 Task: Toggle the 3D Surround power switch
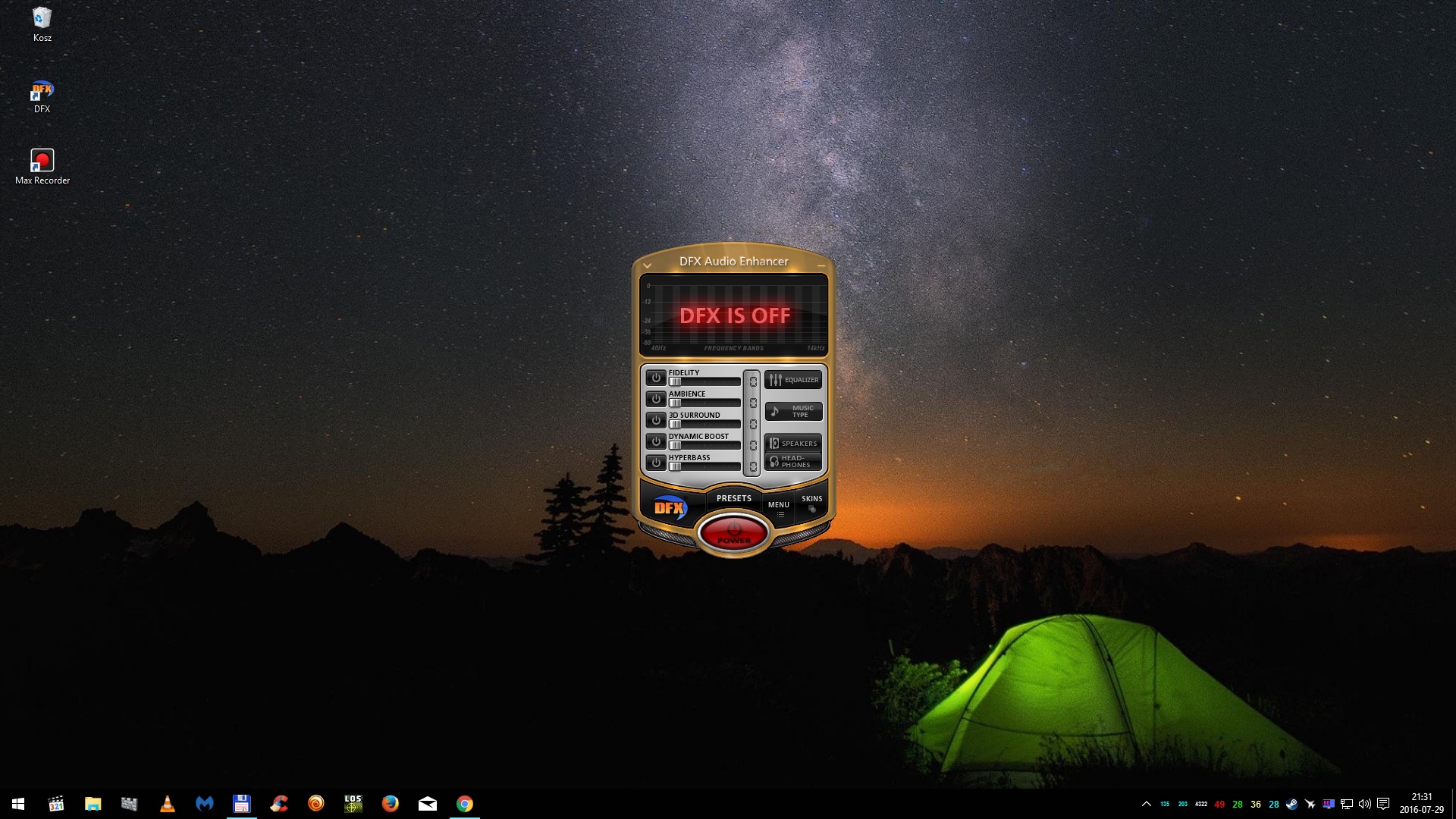656,419
